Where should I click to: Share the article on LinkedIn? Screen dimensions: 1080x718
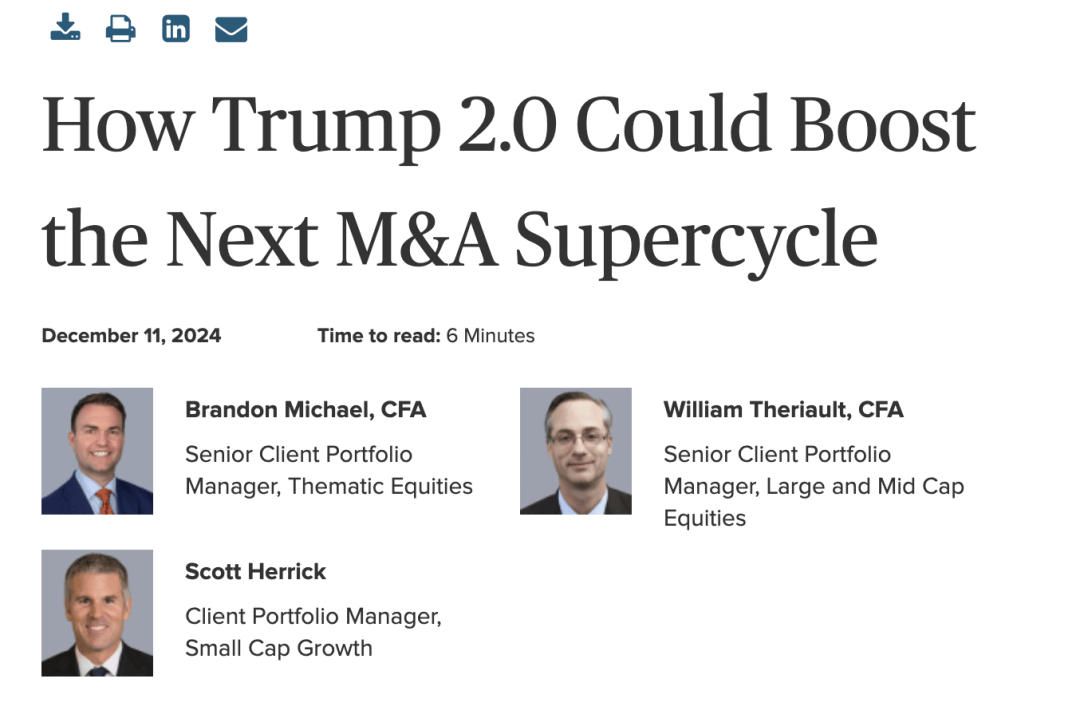tap(176, 29)
